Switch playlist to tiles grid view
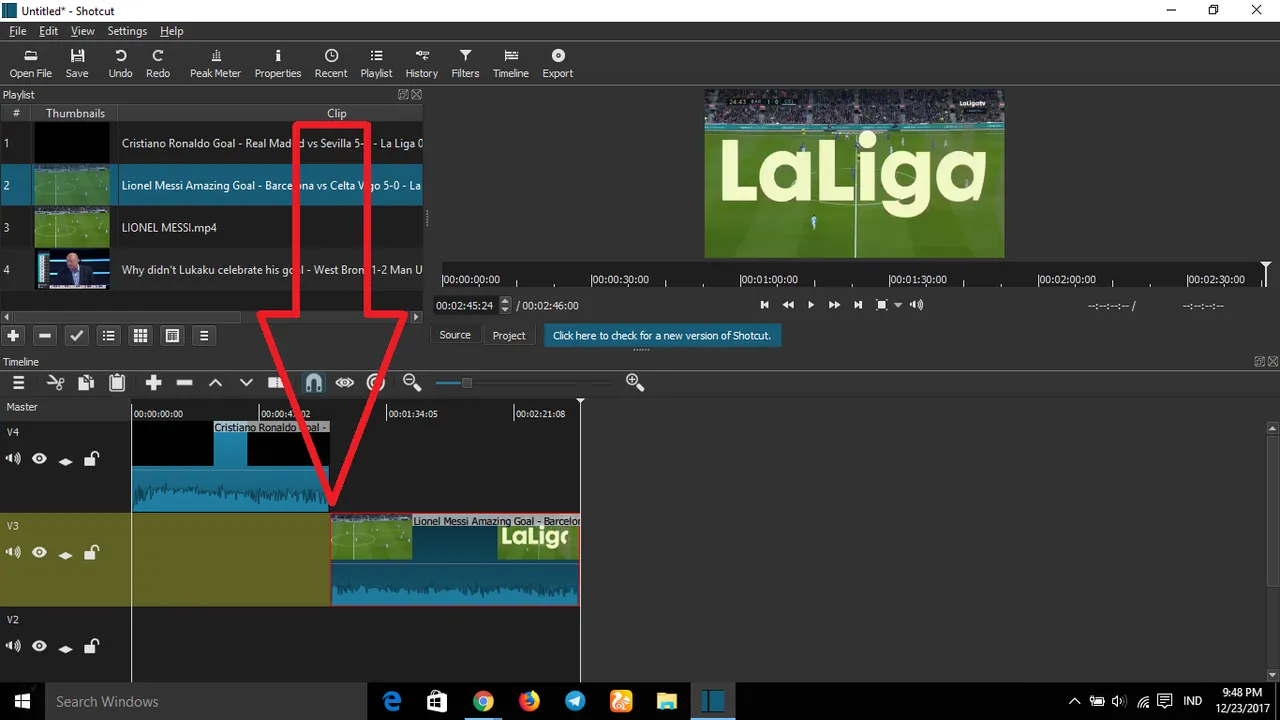This screenshot has width=1280, height=720. [x=141, y=336]
